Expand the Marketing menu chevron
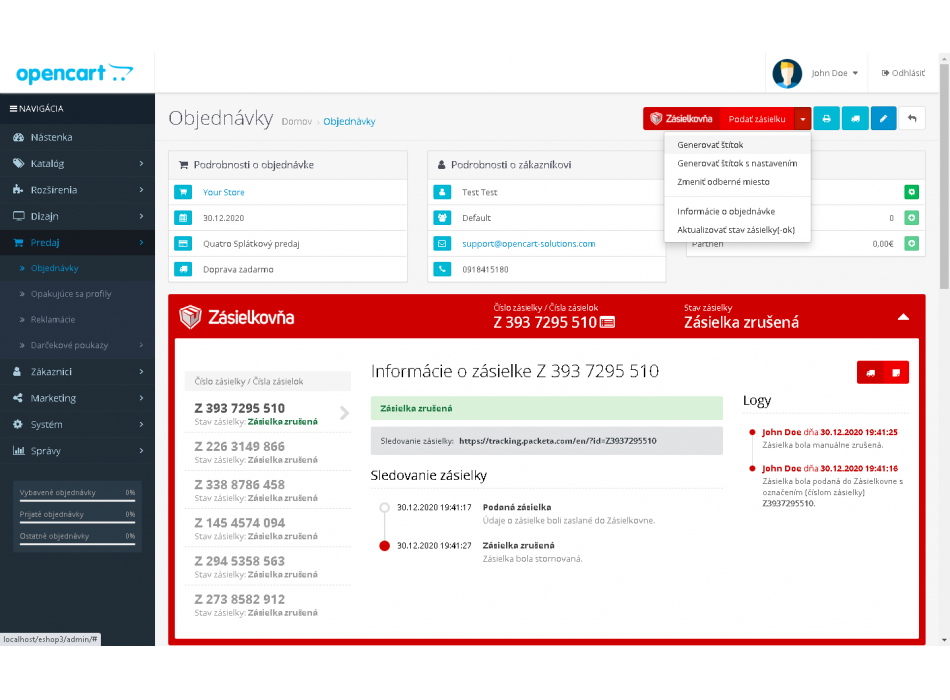The image size is (950, 700). point(141,398)
